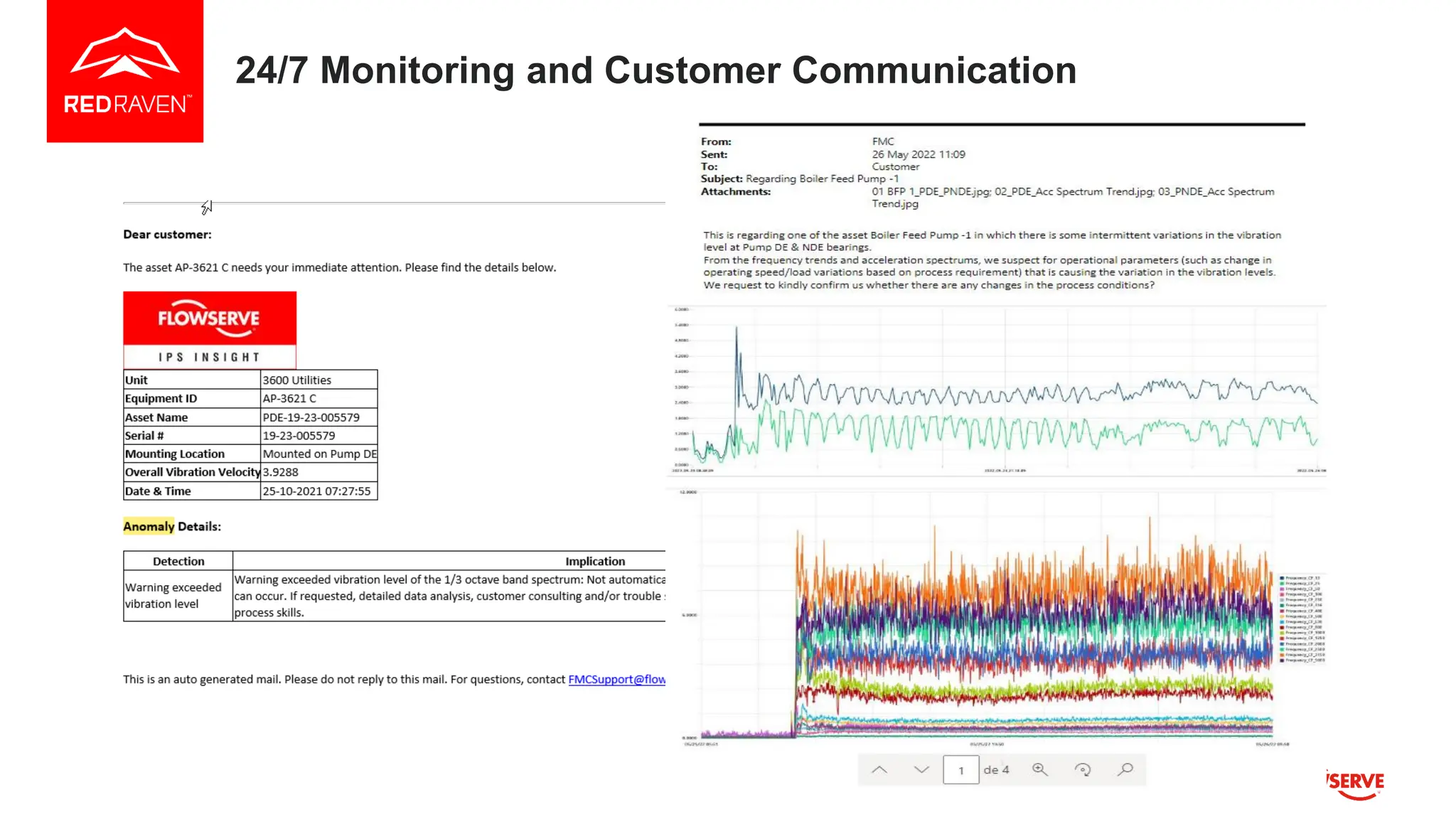Click the 'Overall Vibration Velocity' label

pyautogui.click(x=193, y=472)
